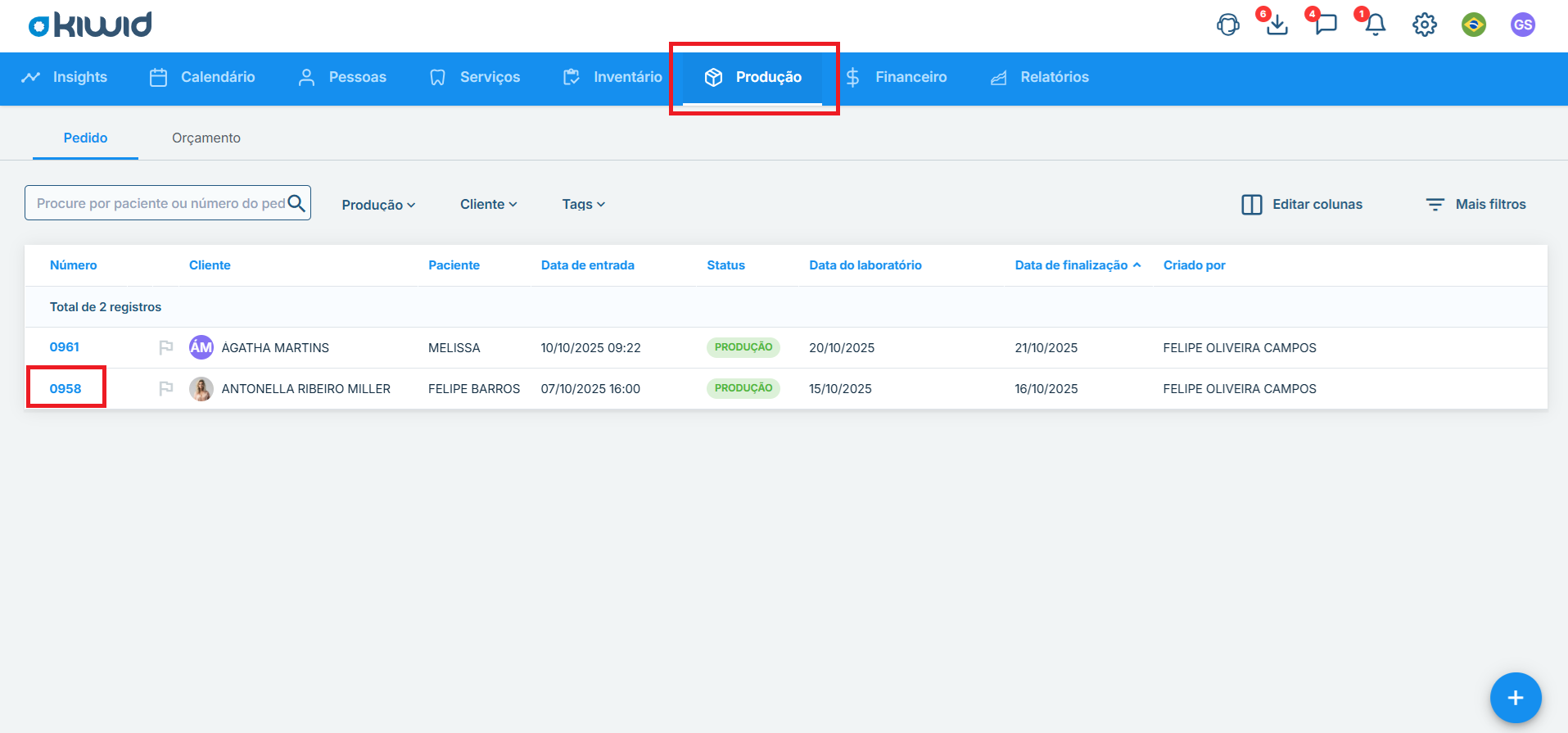Viewport: 1568px width, 733px height.
Task: Click the Kiwid logo
Action: [x=90, y=25]
